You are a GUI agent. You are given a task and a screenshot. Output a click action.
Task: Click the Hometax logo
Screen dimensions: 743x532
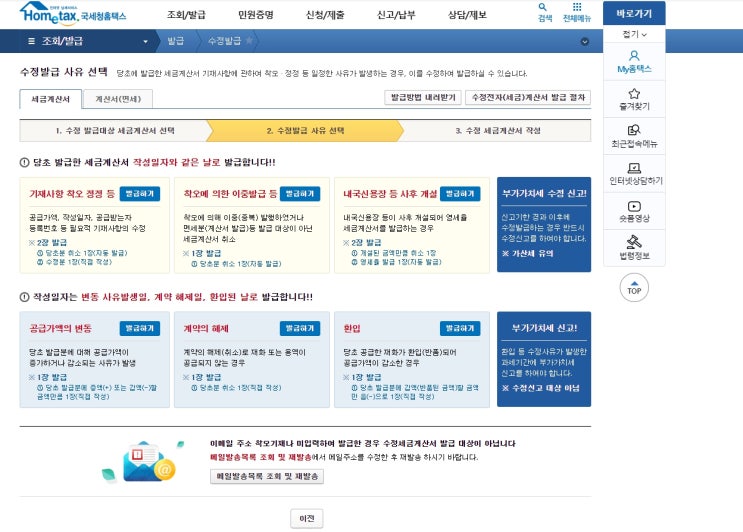tap(72, 14)
